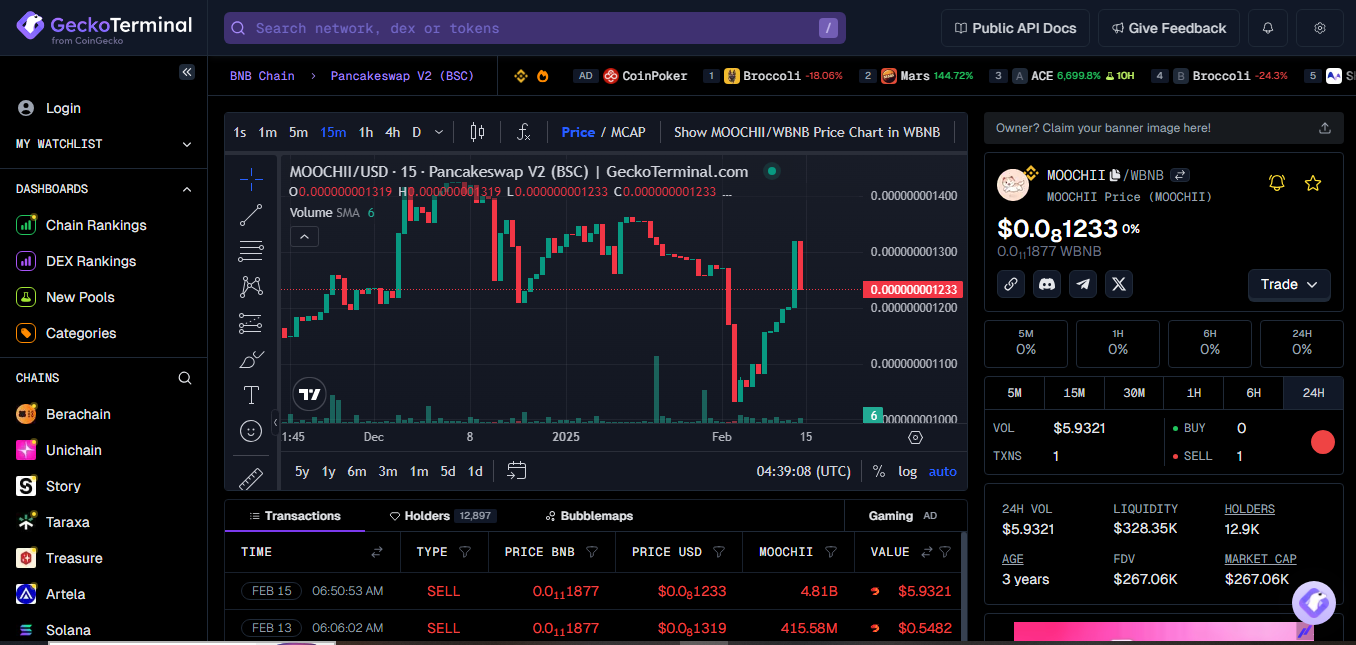This screenshot has width=1356, height=645.
Task: Toggle Price view on chart
Action: 578,132
